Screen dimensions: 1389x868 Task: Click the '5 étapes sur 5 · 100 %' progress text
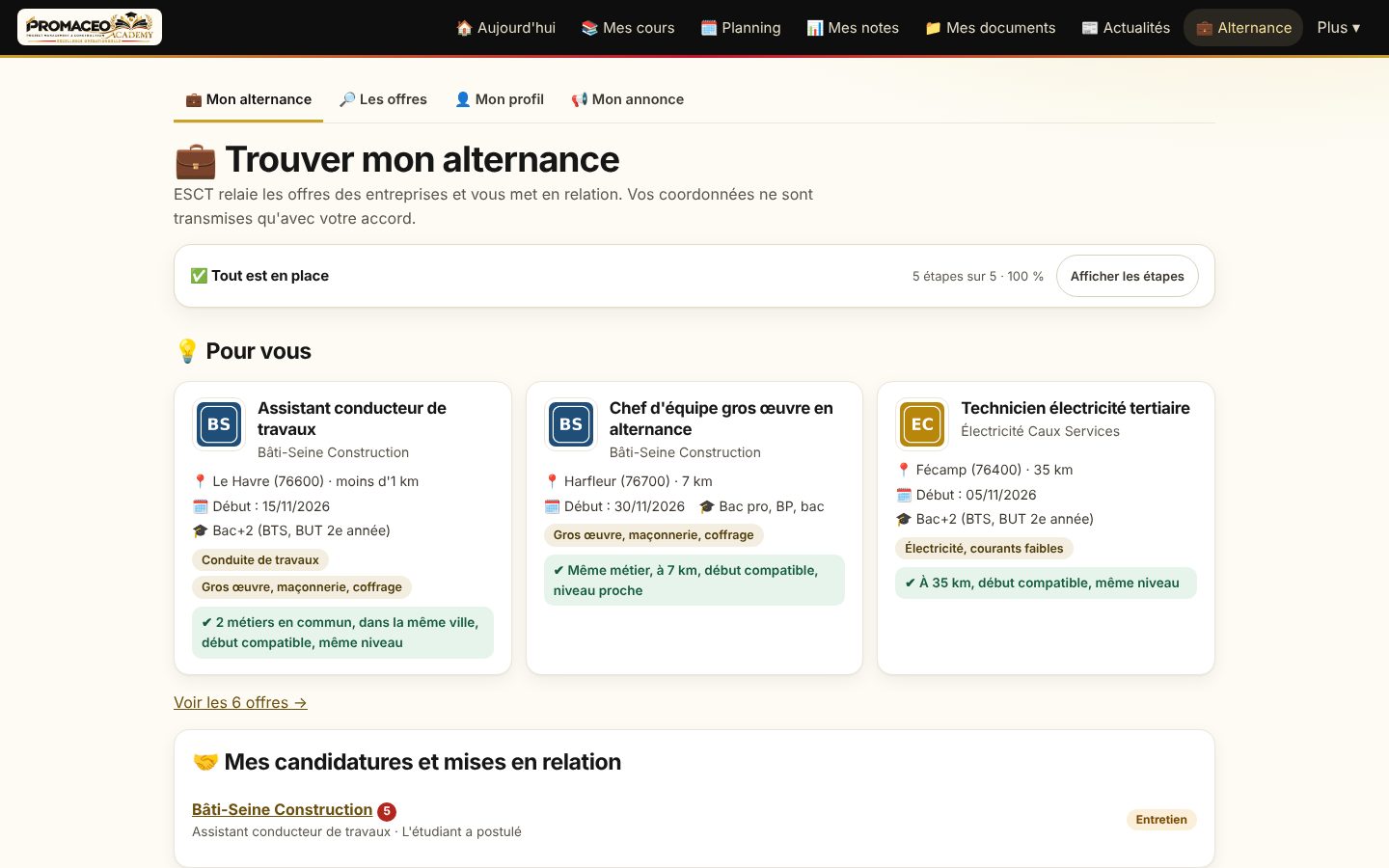click(x=978, y=276)
